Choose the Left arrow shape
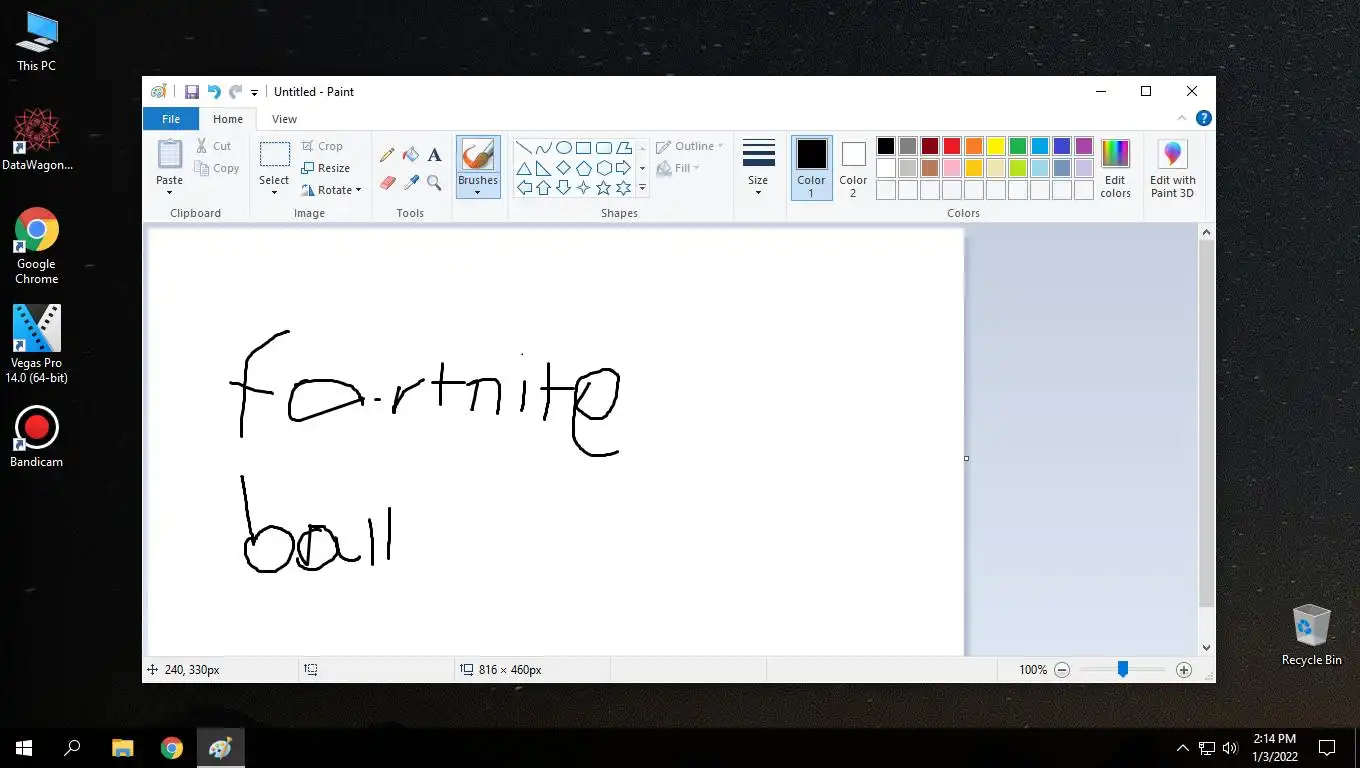This screenshot has width=1360, height=768. [x=524, y=188]
